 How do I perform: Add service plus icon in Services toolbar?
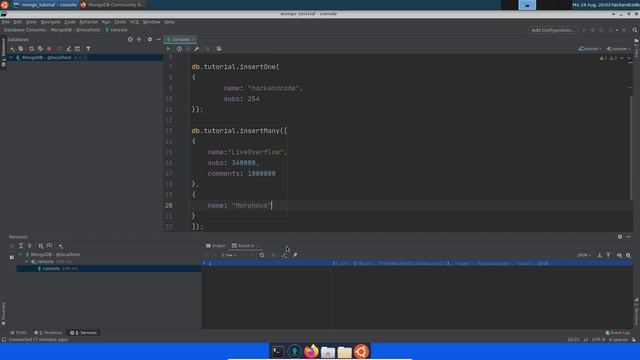click(x=60, y=246)
